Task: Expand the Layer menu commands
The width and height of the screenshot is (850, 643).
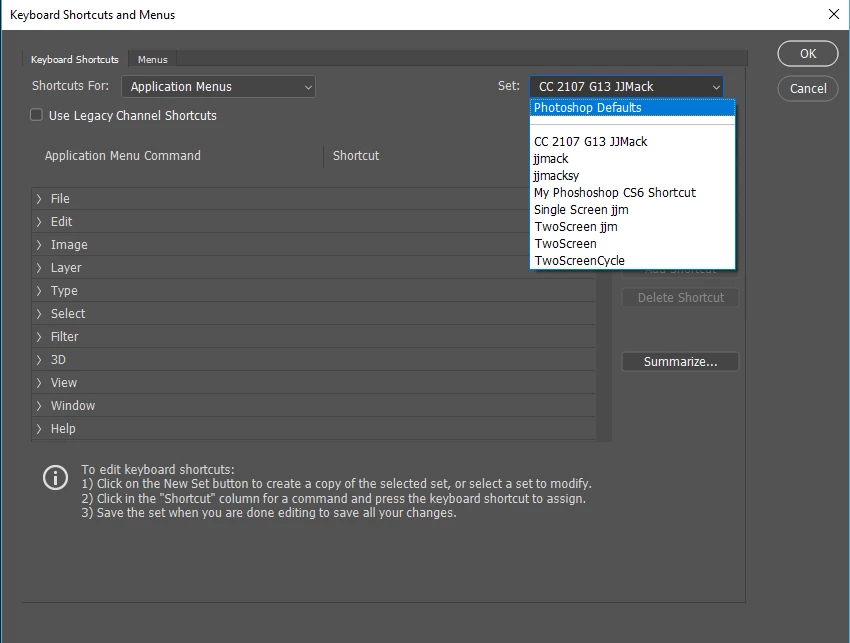Action: [x=39, y=268]
